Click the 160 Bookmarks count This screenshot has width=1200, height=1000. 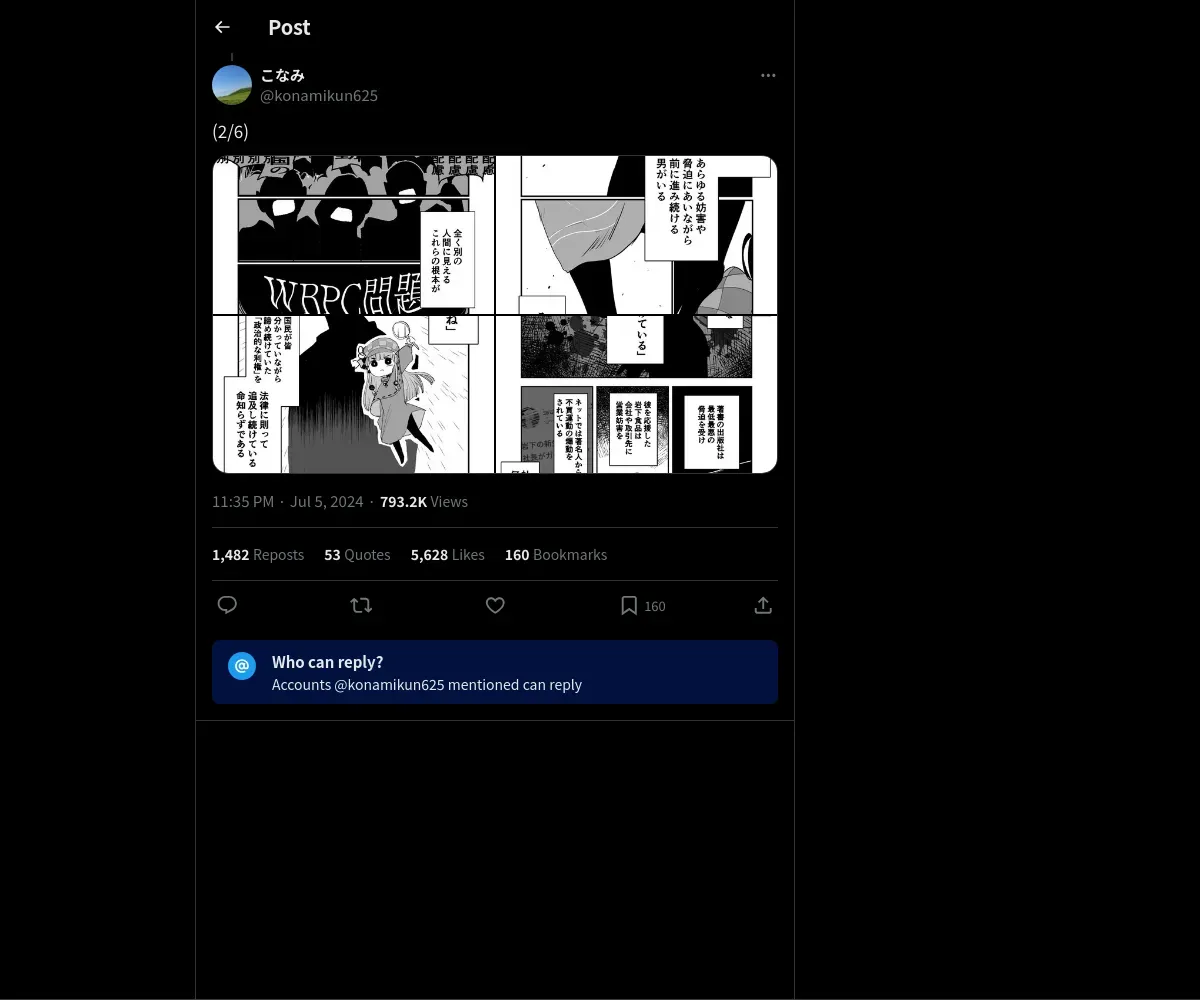[x=556, y=554]
